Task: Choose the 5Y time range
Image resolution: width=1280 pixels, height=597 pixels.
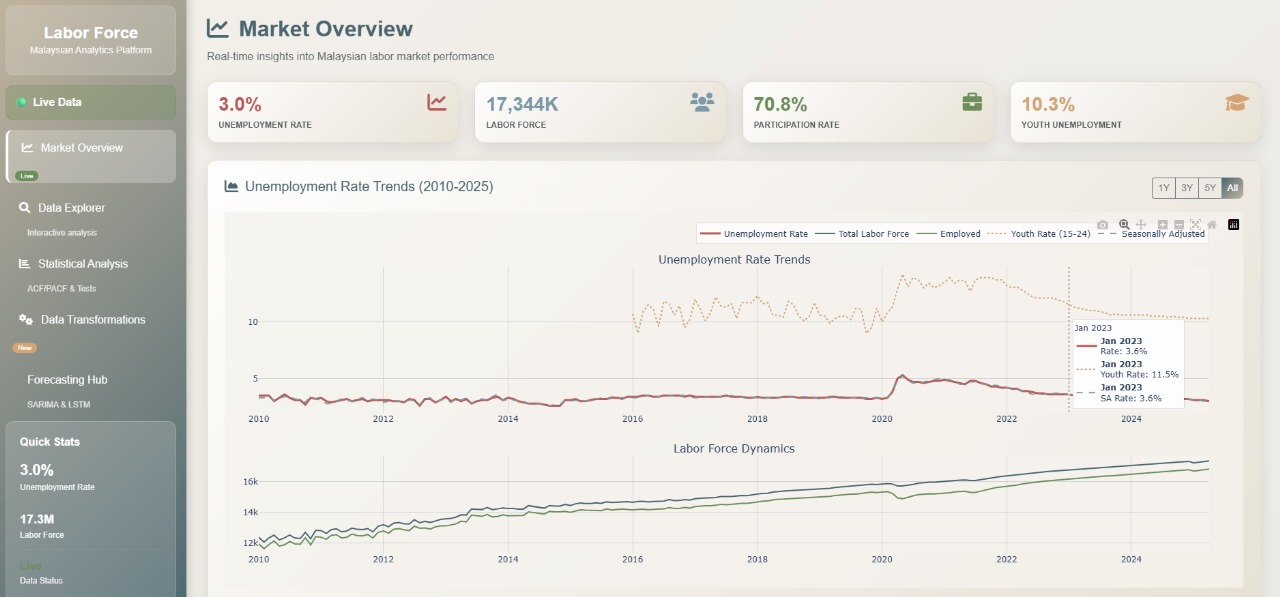Action: (x=1209, y=188)
